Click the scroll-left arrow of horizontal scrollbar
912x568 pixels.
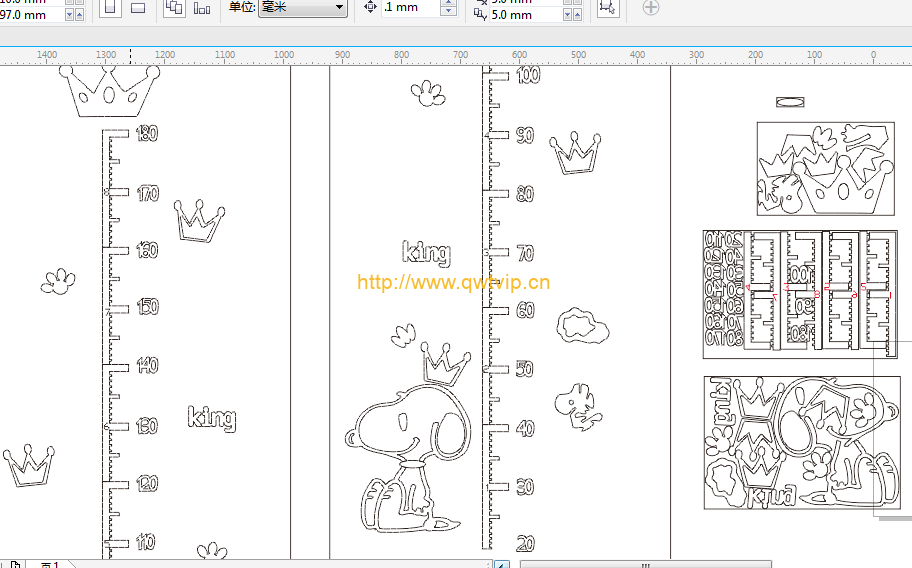coord(501,564)
